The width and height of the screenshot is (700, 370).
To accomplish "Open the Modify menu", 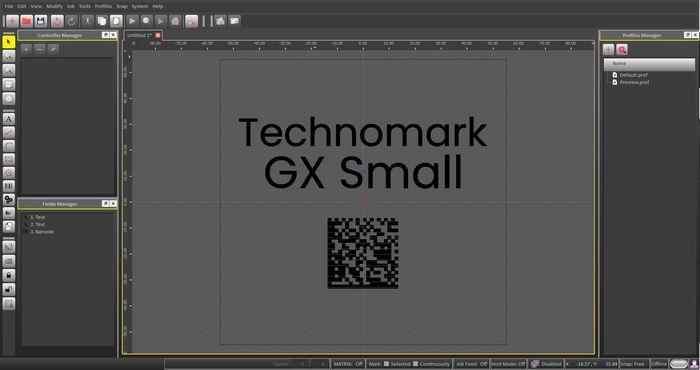I will 54,6.
